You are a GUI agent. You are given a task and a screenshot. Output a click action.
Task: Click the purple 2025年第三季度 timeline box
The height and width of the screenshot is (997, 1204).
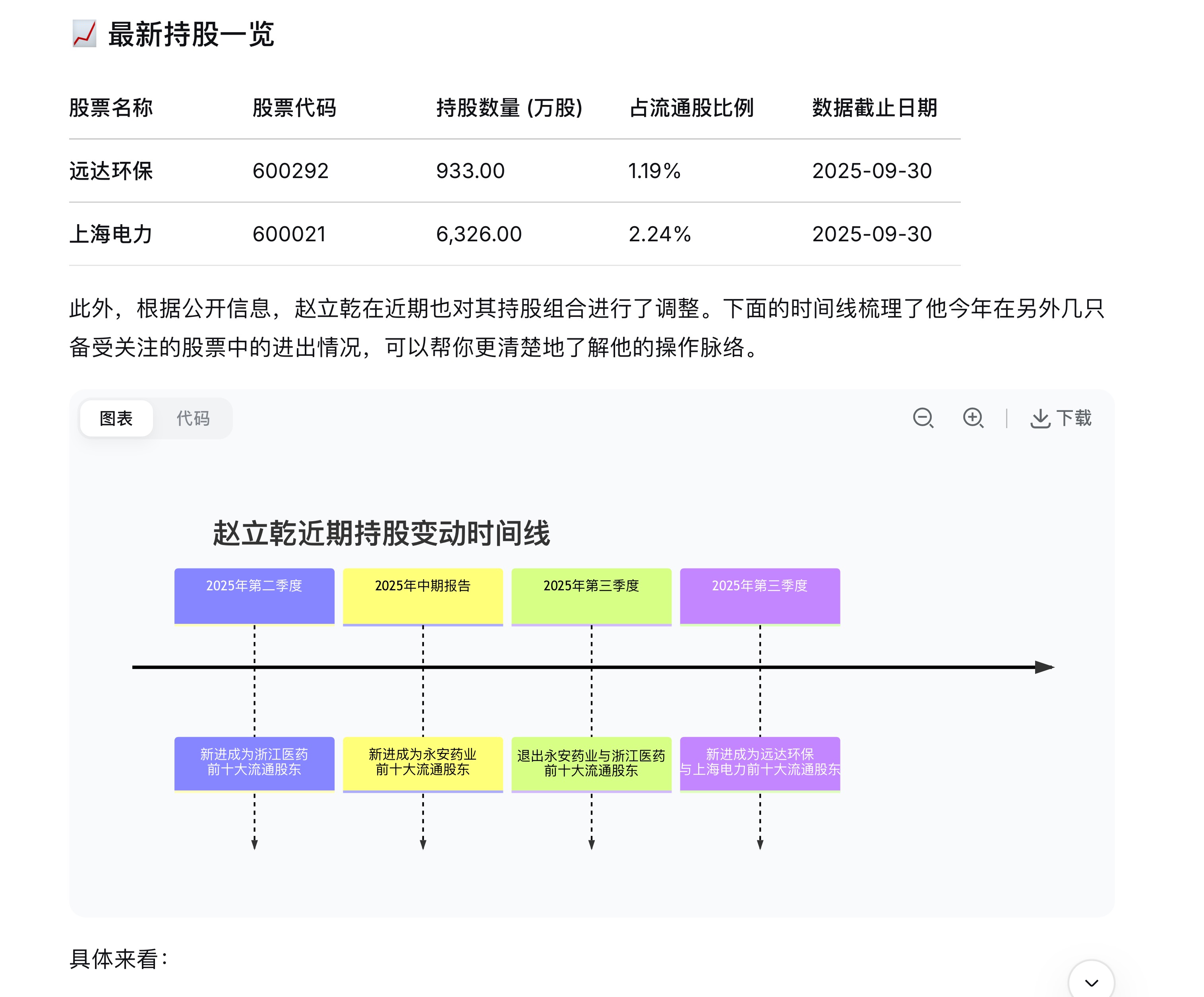[760, 595]
